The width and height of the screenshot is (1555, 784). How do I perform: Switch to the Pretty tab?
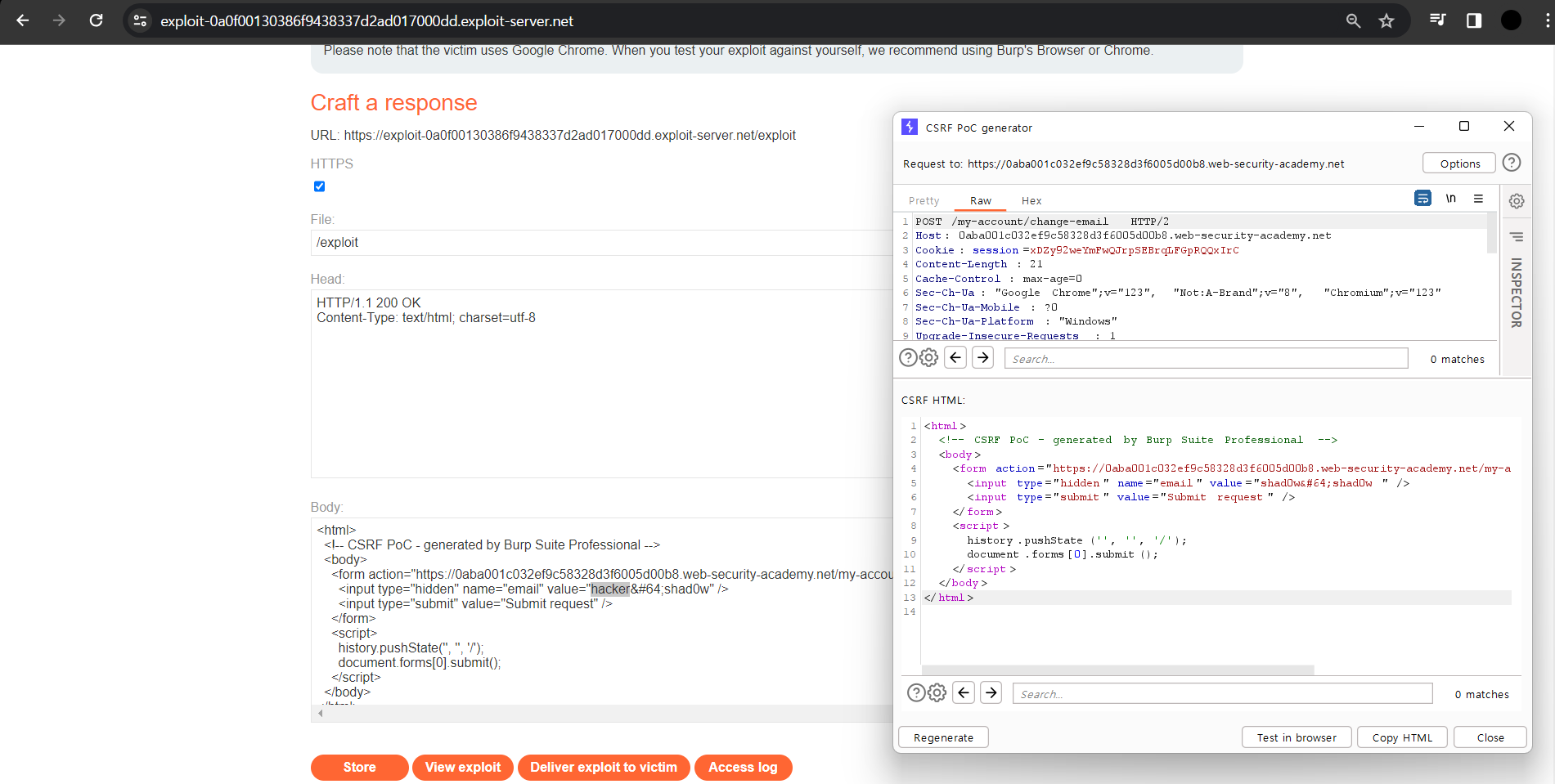tap(924, 200)
